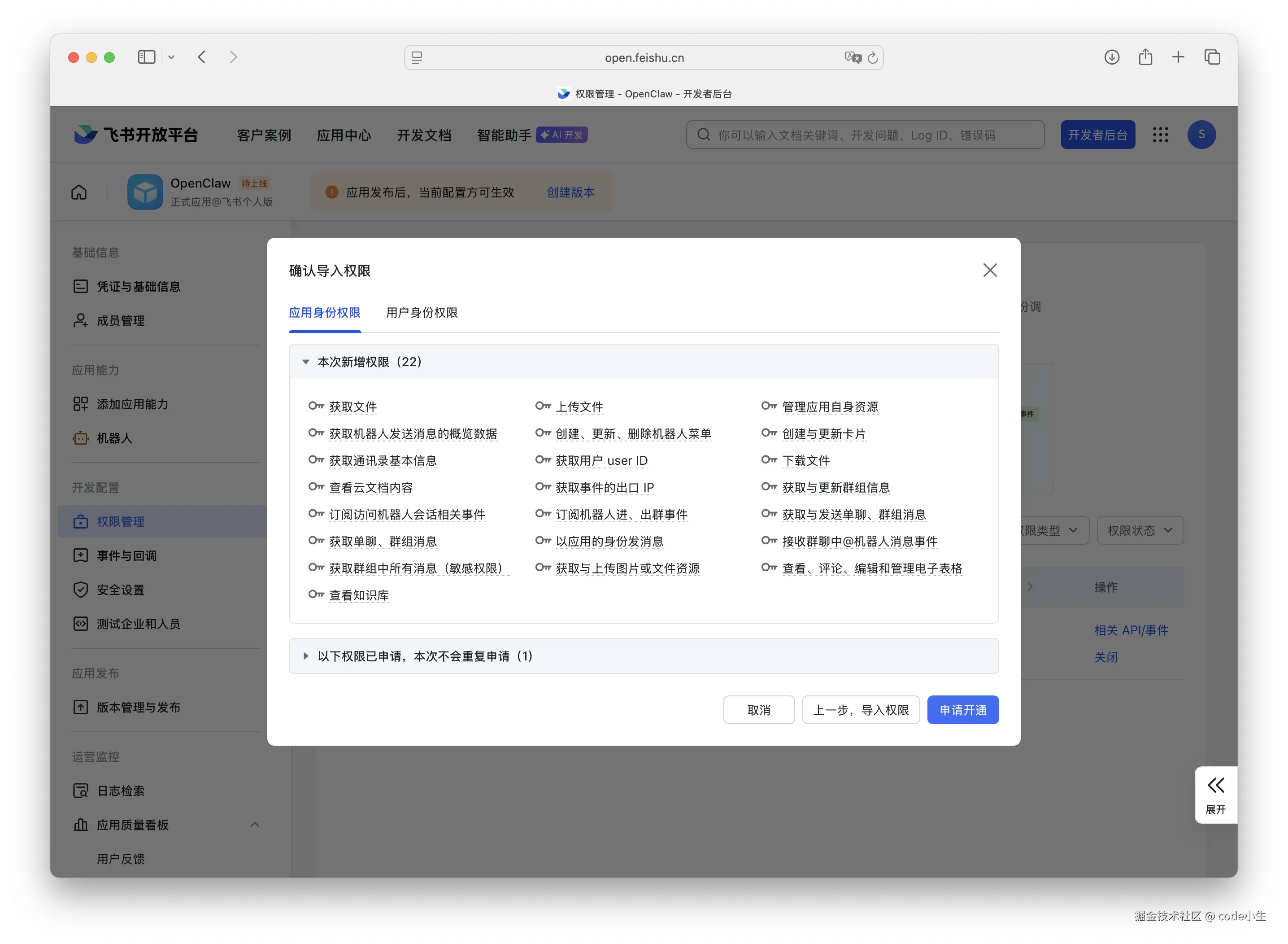Click the translate icon in address bar
This screenshot has height=944, width=1288.
pos(852,58)
